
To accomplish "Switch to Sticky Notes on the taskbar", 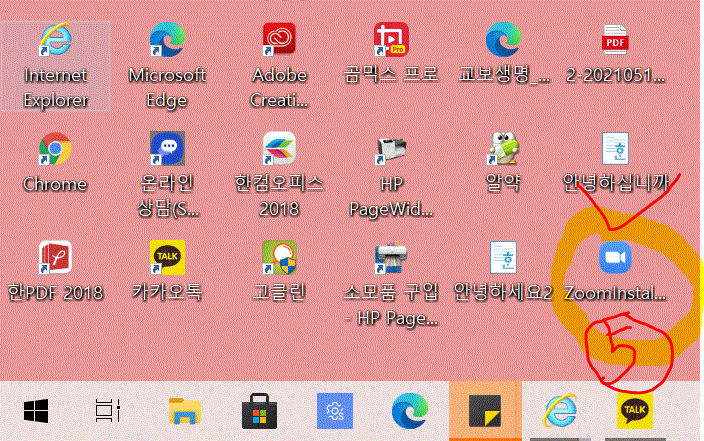I will tap(485, 411).
